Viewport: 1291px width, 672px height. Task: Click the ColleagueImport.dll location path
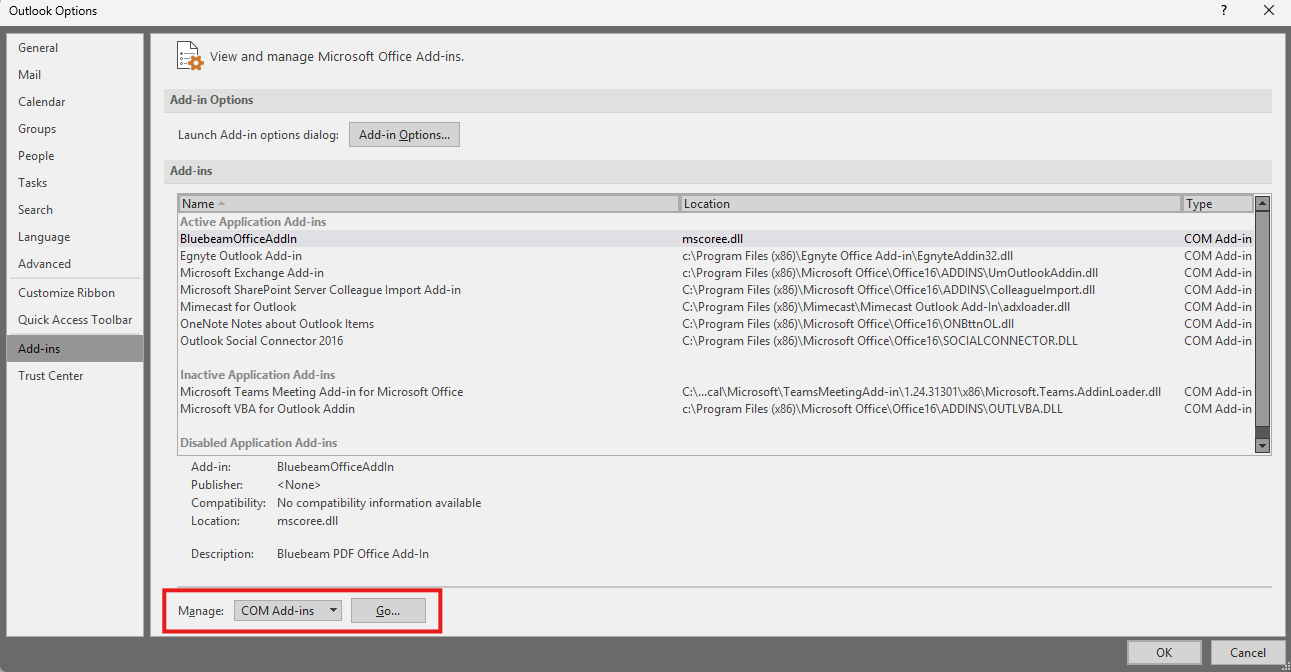pyautogui.click(x=889, y=290)
